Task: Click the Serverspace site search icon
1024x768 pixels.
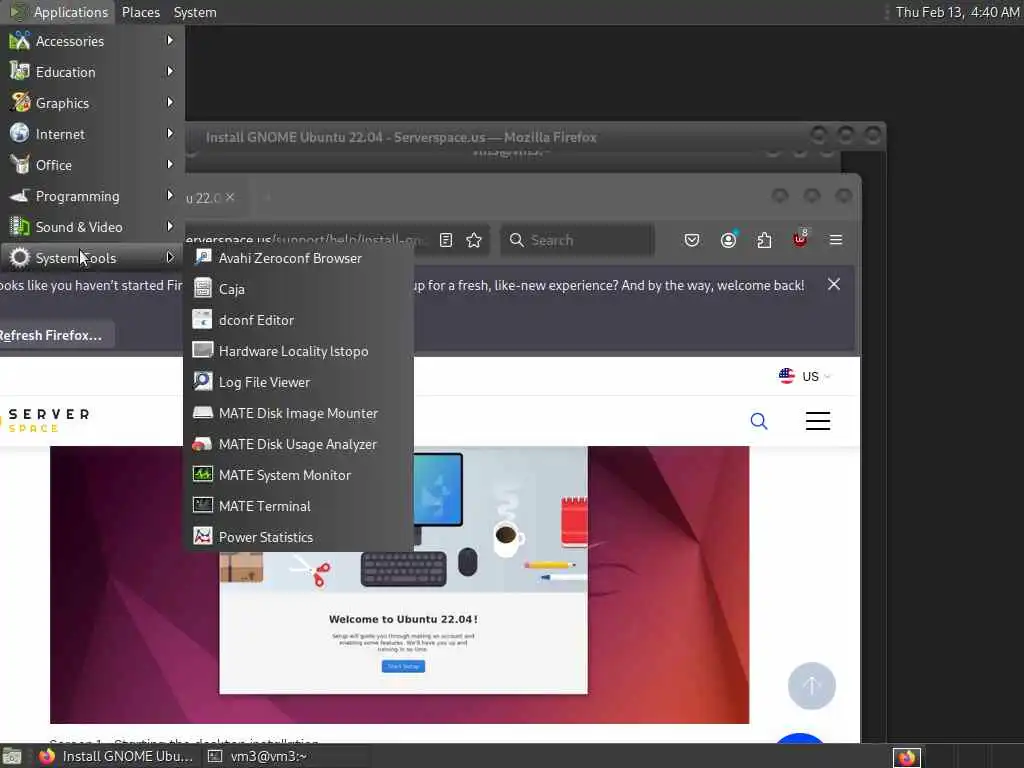Action: tap(759, 421)
